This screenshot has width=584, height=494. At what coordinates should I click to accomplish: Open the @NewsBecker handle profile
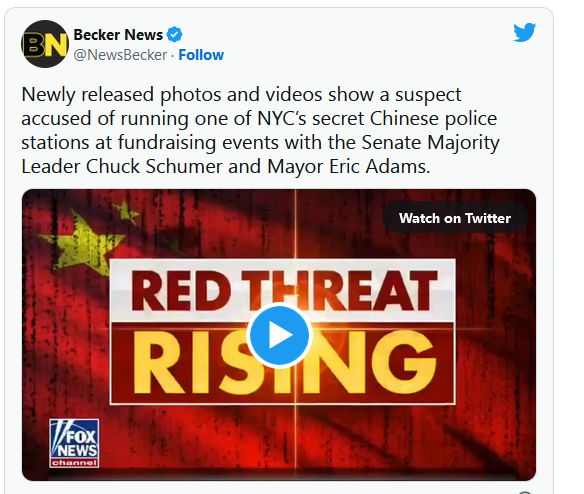[x=120, y=55]
